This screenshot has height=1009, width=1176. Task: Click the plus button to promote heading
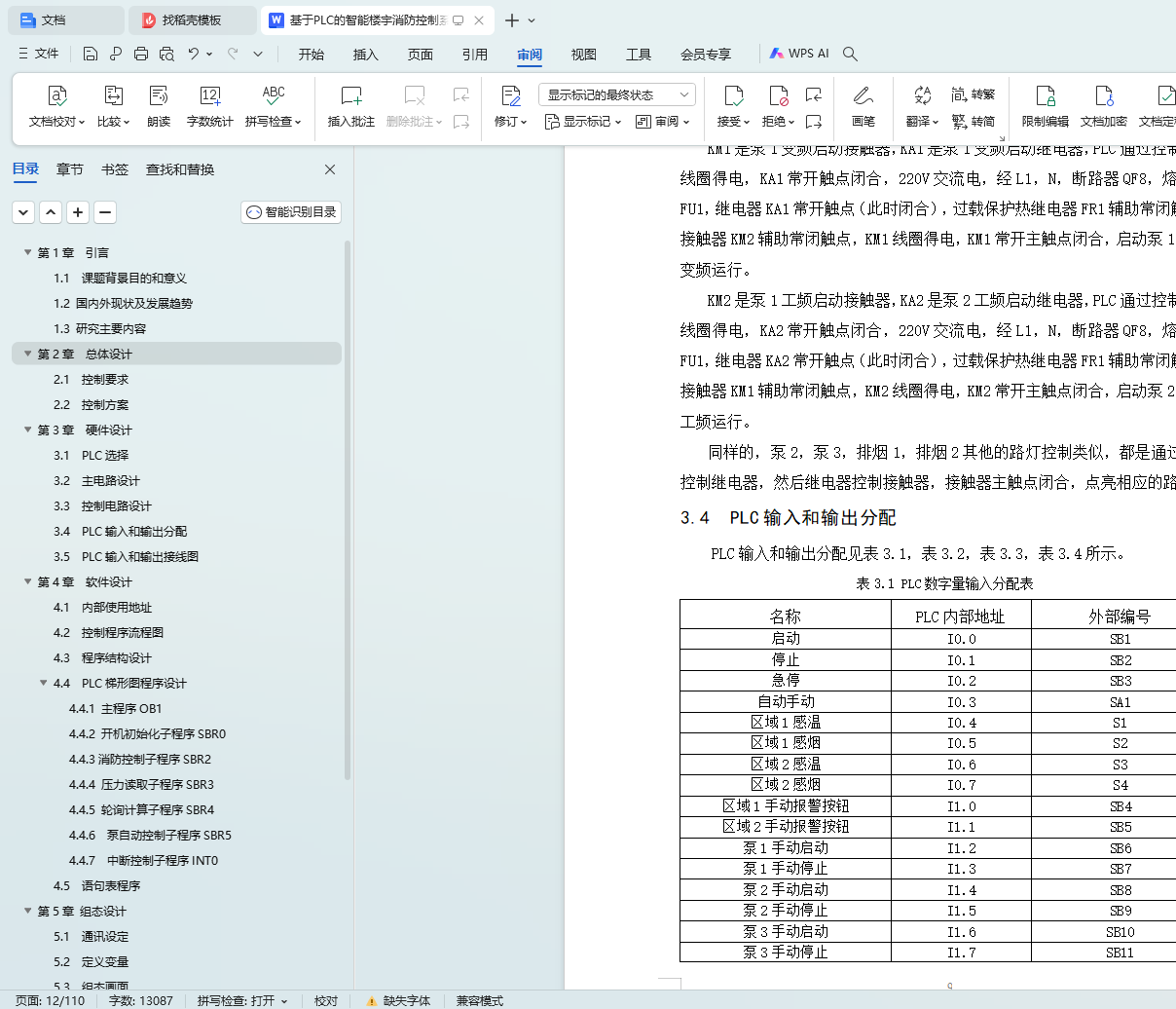click(78, 211)
